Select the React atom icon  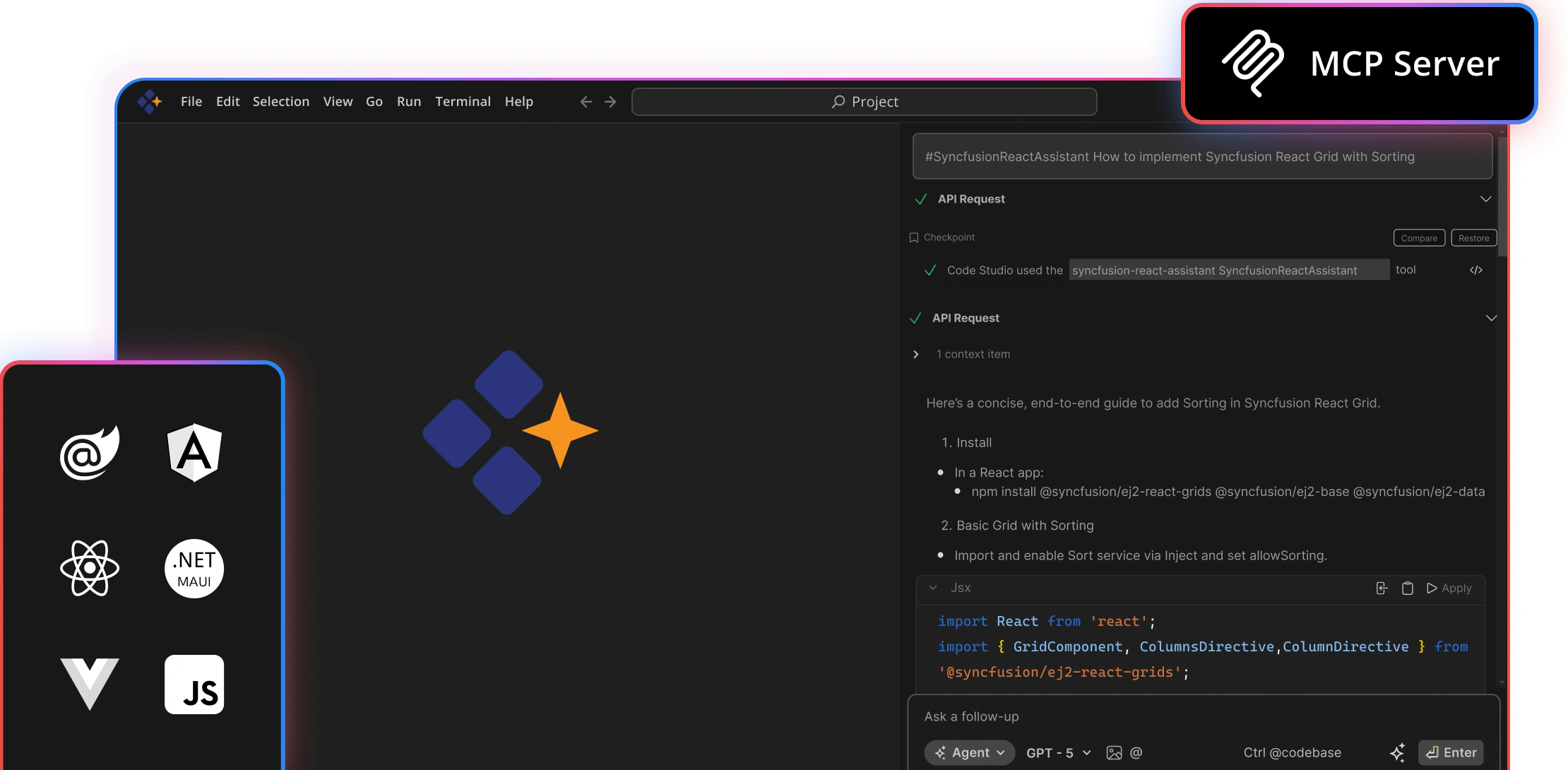pos(90,568)
